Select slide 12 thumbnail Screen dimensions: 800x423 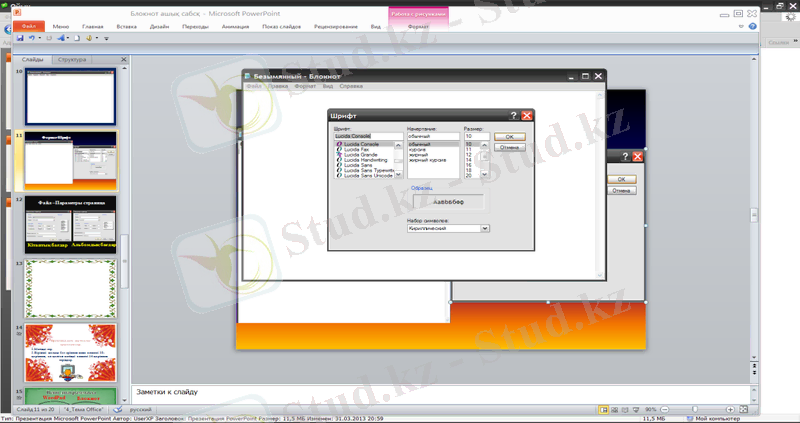click(x=70, y=223)
